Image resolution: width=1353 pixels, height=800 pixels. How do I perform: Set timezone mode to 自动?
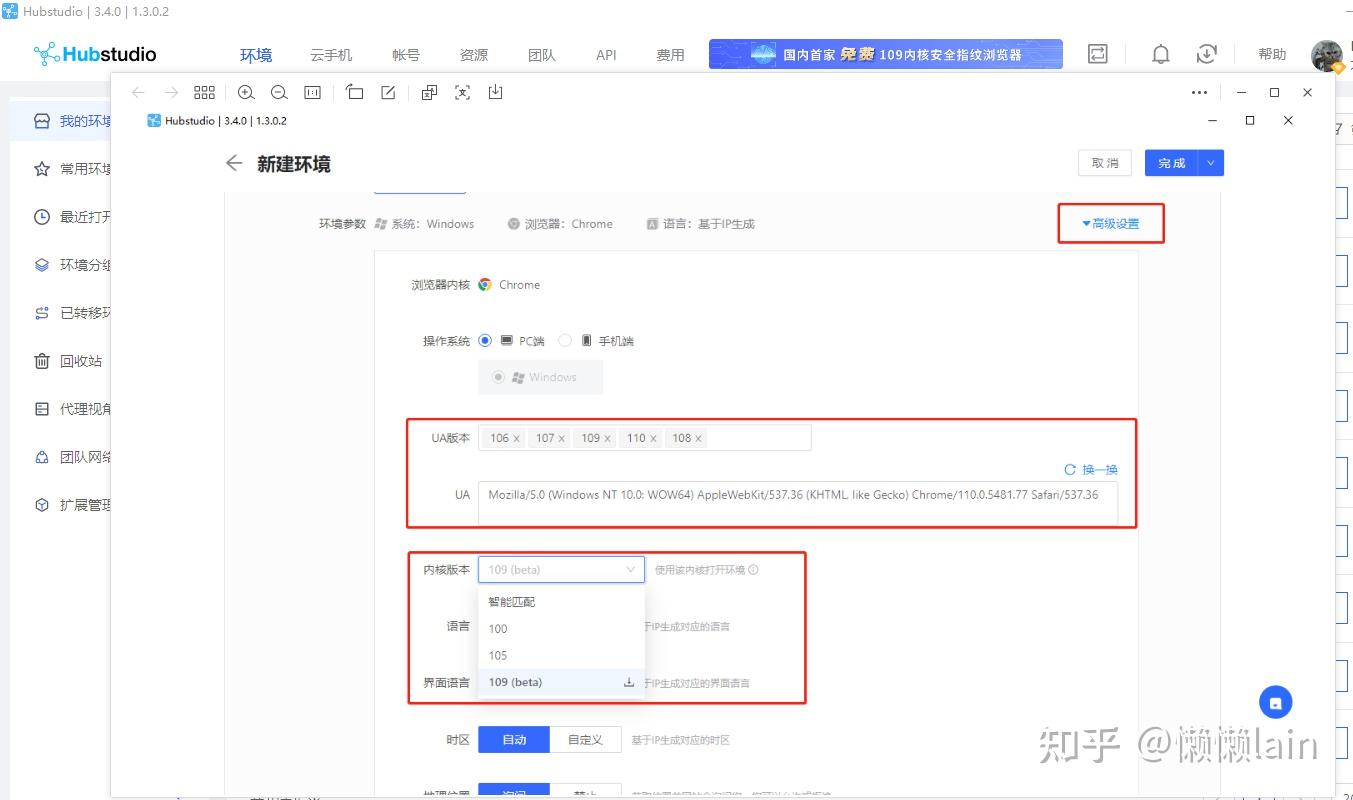click(514, 740)
